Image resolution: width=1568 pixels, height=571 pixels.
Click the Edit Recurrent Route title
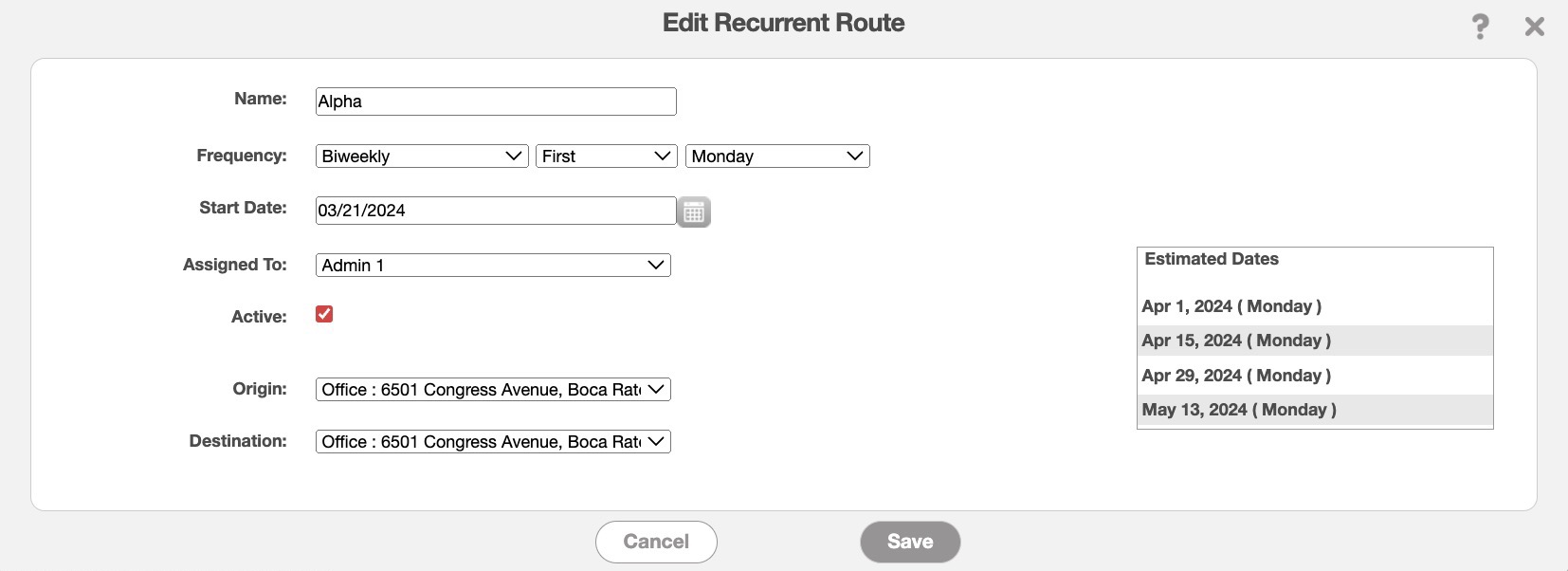pos(783,23)
